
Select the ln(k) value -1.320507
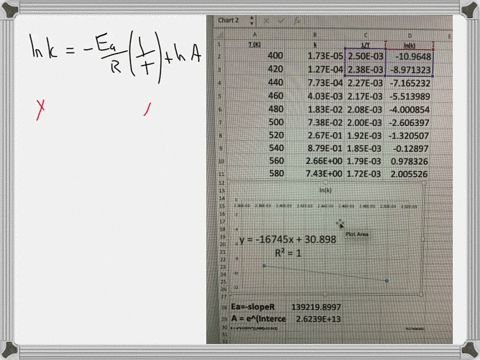(x=408, y=136)
